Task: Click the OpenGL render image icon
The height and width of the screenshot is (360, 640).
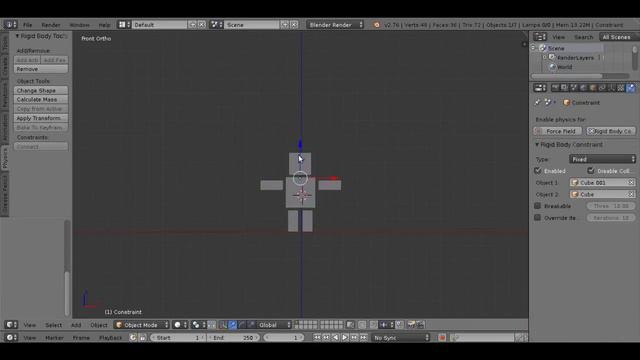Action: (x=411, y=325)
